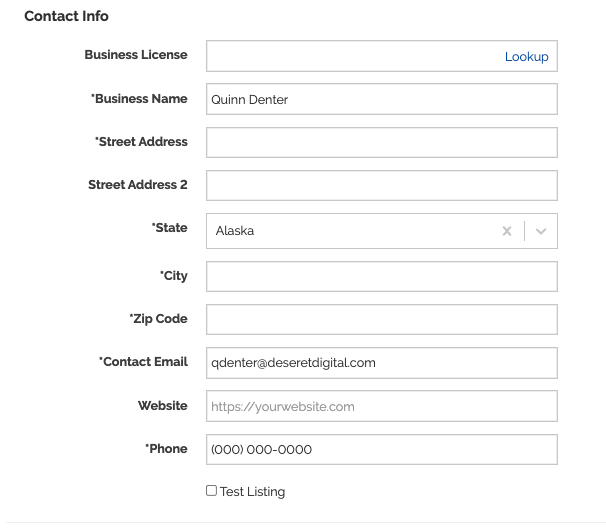This screenshot has width=606, height=528.
Task: Click the Test Listing label text
Action: (252, 492)
